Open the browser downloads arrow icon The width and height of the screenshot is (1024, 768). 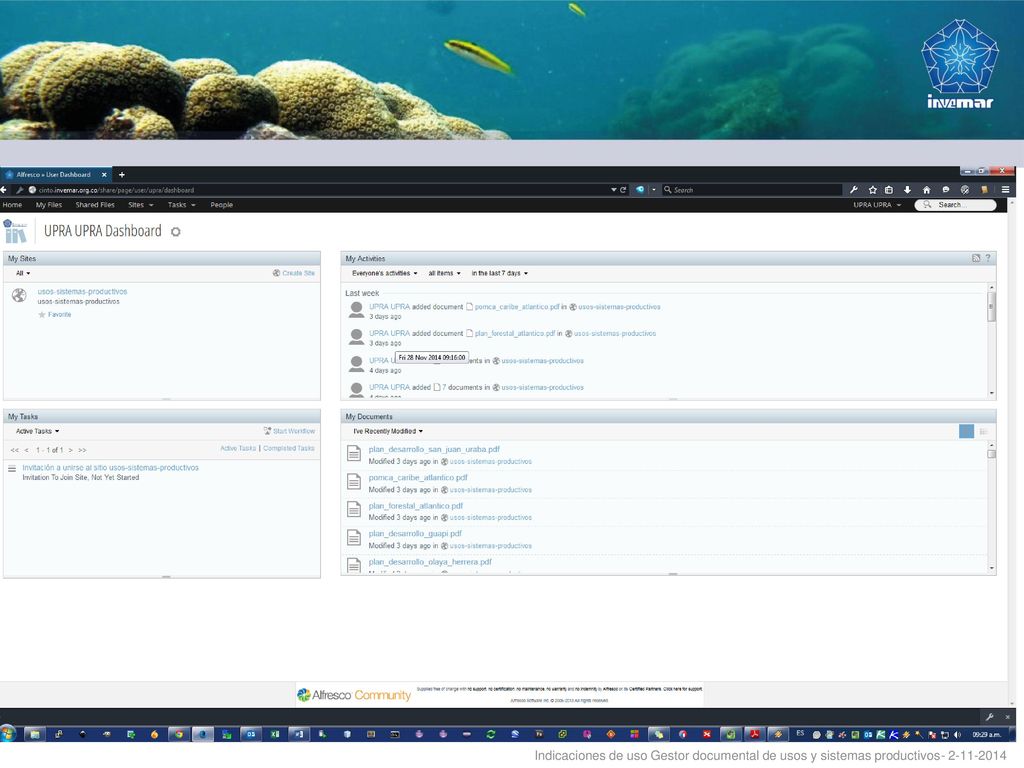coord(907,189)
